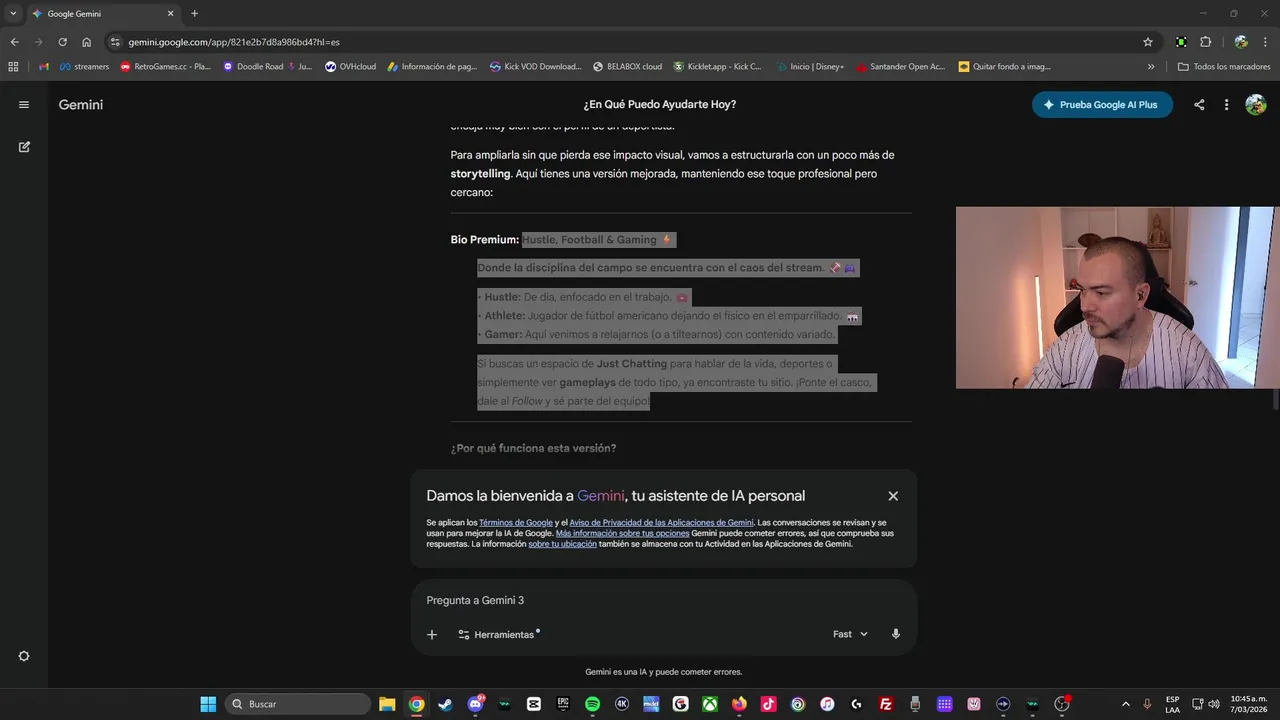
Task: Click the conversation title ¿En Qué Puedo Ayudarte Hoy?
Action: (660, 105)
